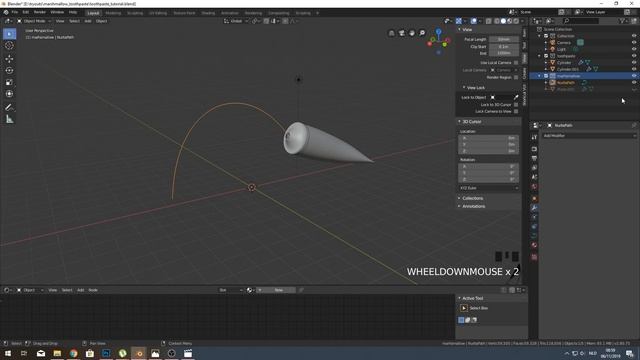
Task: Open the Render menu
Action: point(40,12)
